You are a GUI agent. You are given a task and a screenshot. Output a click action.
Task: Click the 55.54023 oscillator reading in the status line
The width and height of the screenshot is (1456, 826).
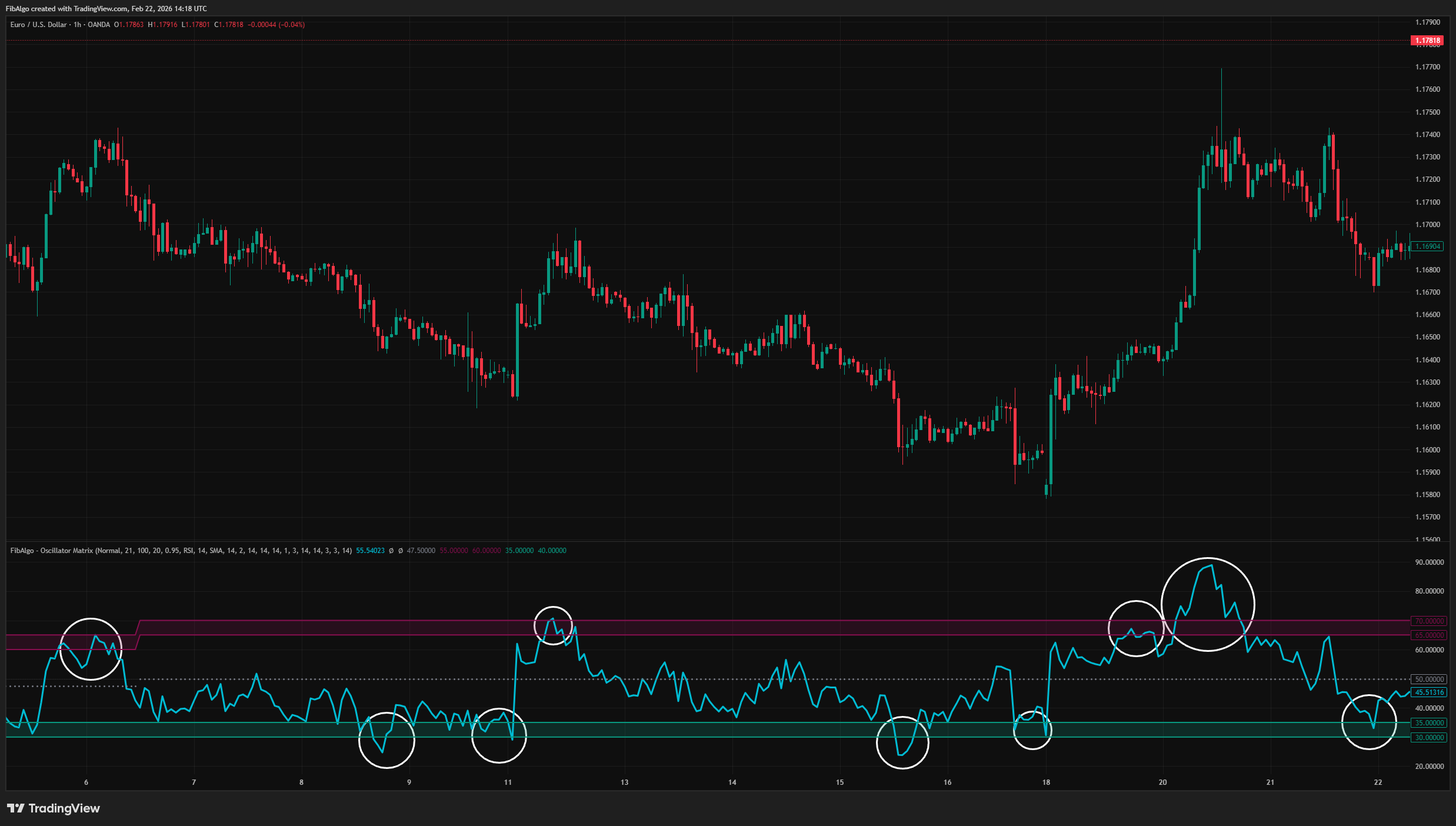369,551
